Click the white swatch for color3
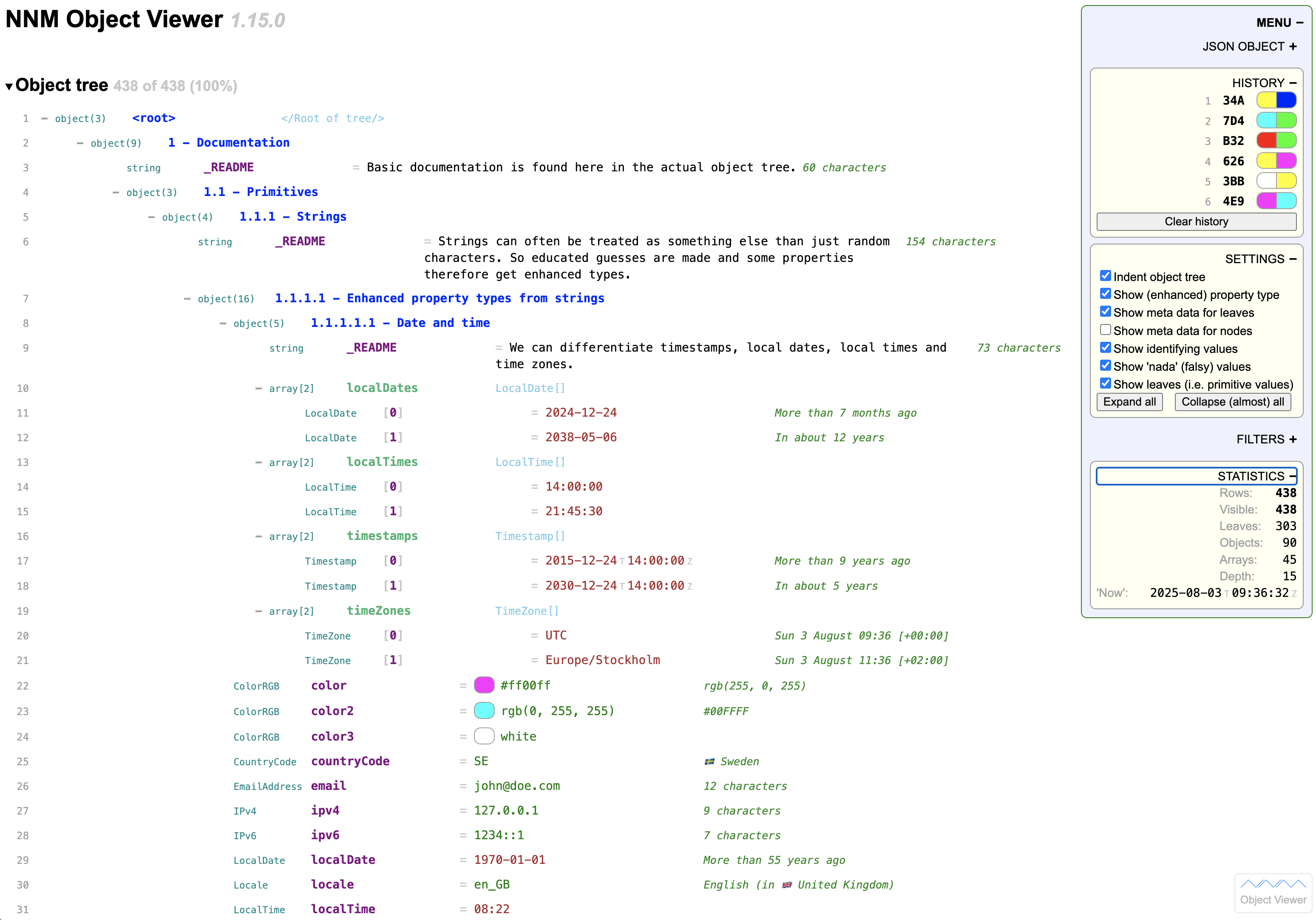The height and width of the screenshot is (920, 1316). click(484, 736)
